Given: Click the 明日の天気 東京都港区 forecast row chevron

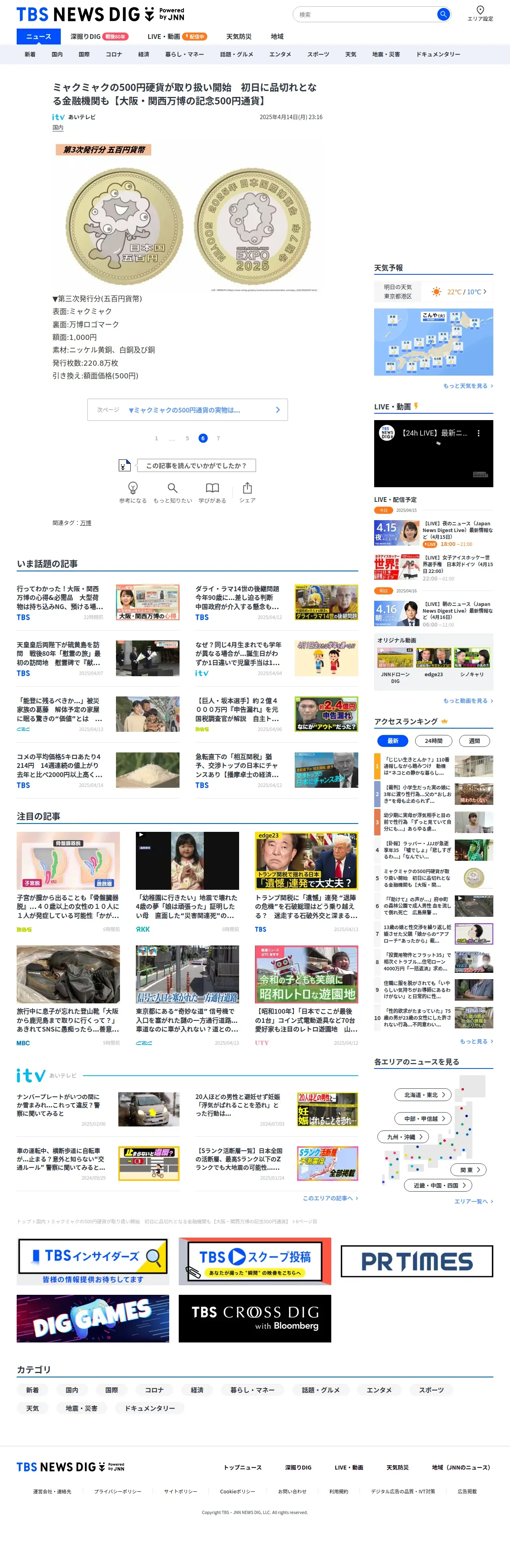Looking at the screenshot, I should [x=485, y=291].
